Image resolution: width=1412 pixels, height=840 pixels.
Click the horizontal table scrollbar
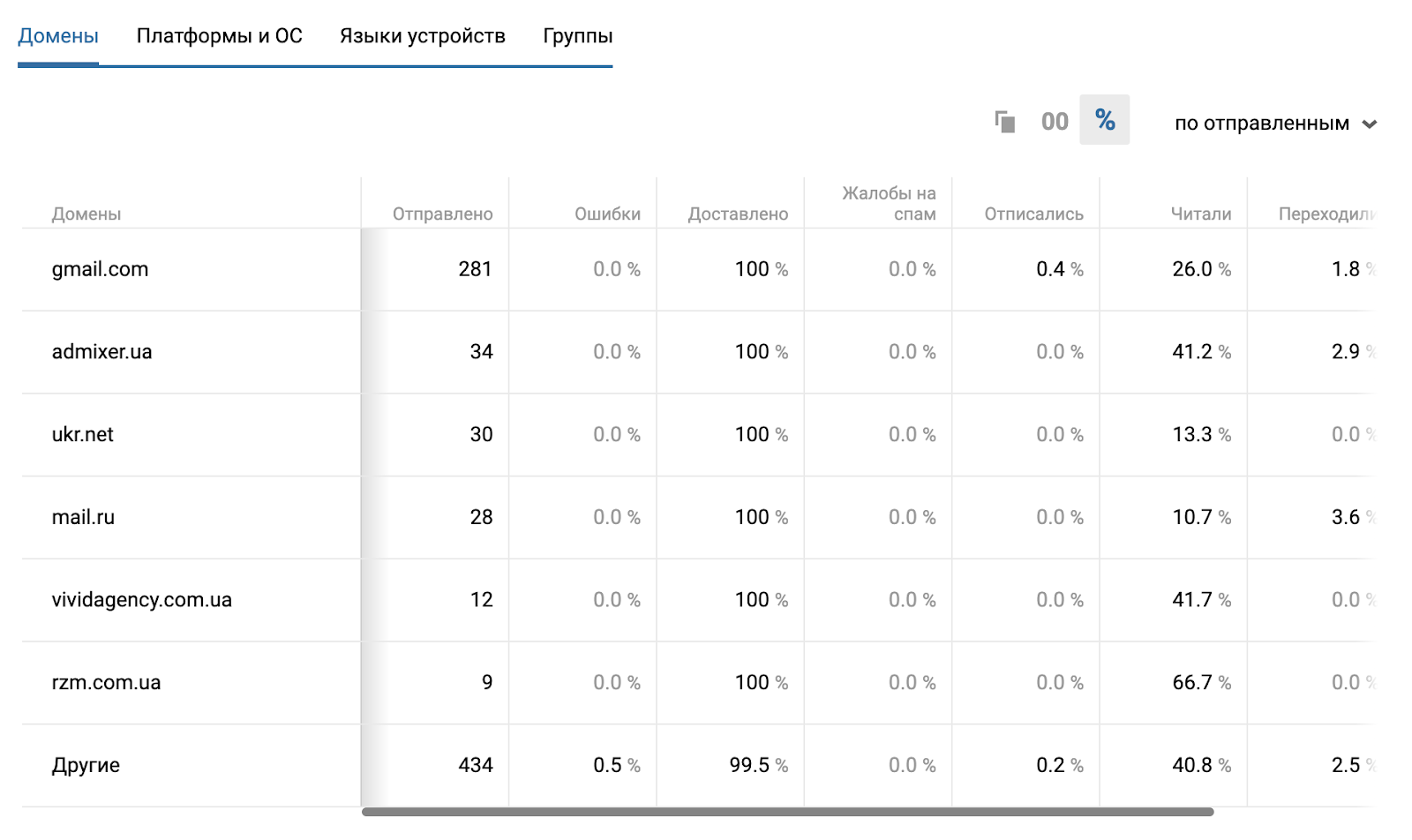pos(787,812)
